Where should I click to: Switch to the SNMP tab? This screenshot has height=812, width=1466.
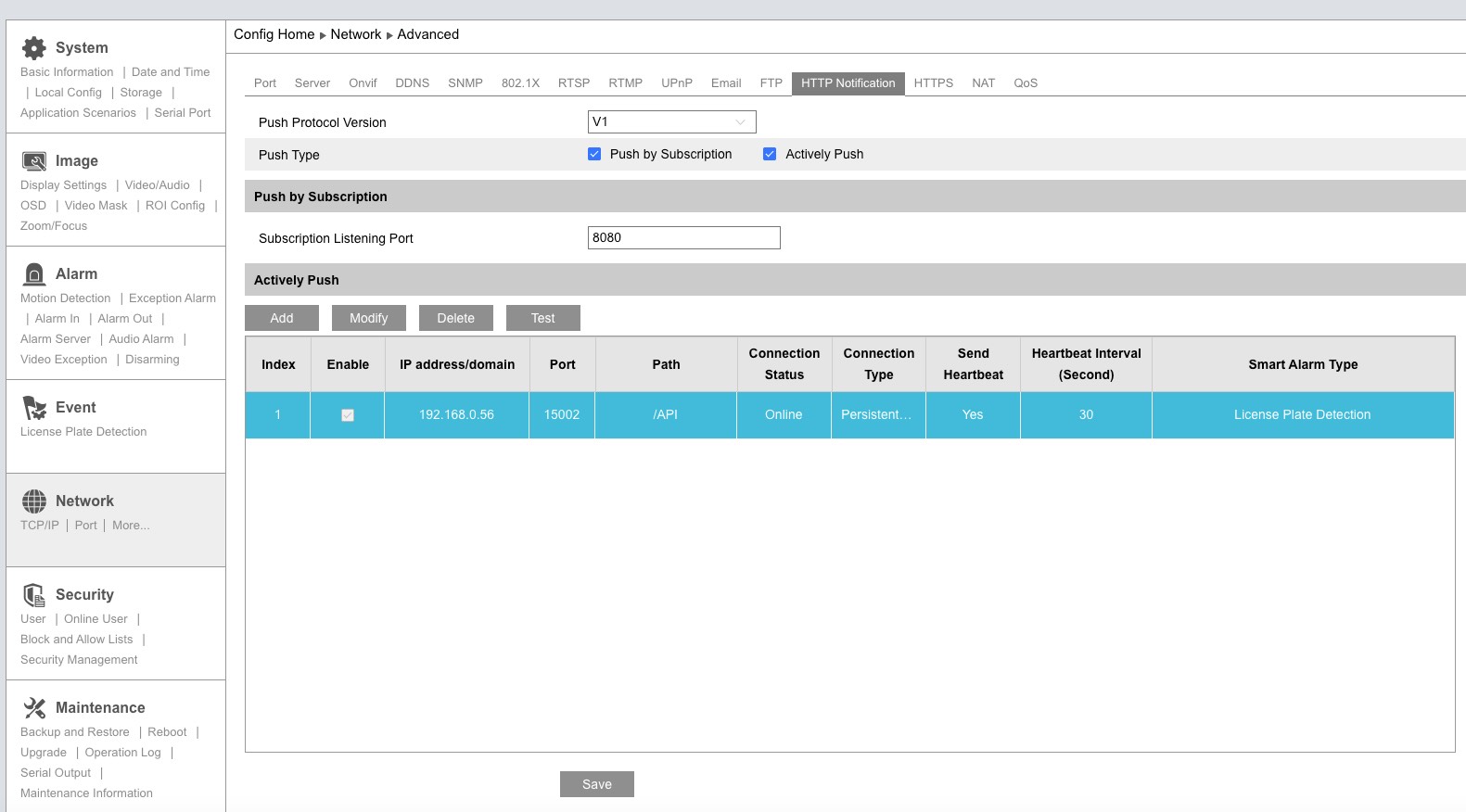pyautogui.click(x=465, y=82)
